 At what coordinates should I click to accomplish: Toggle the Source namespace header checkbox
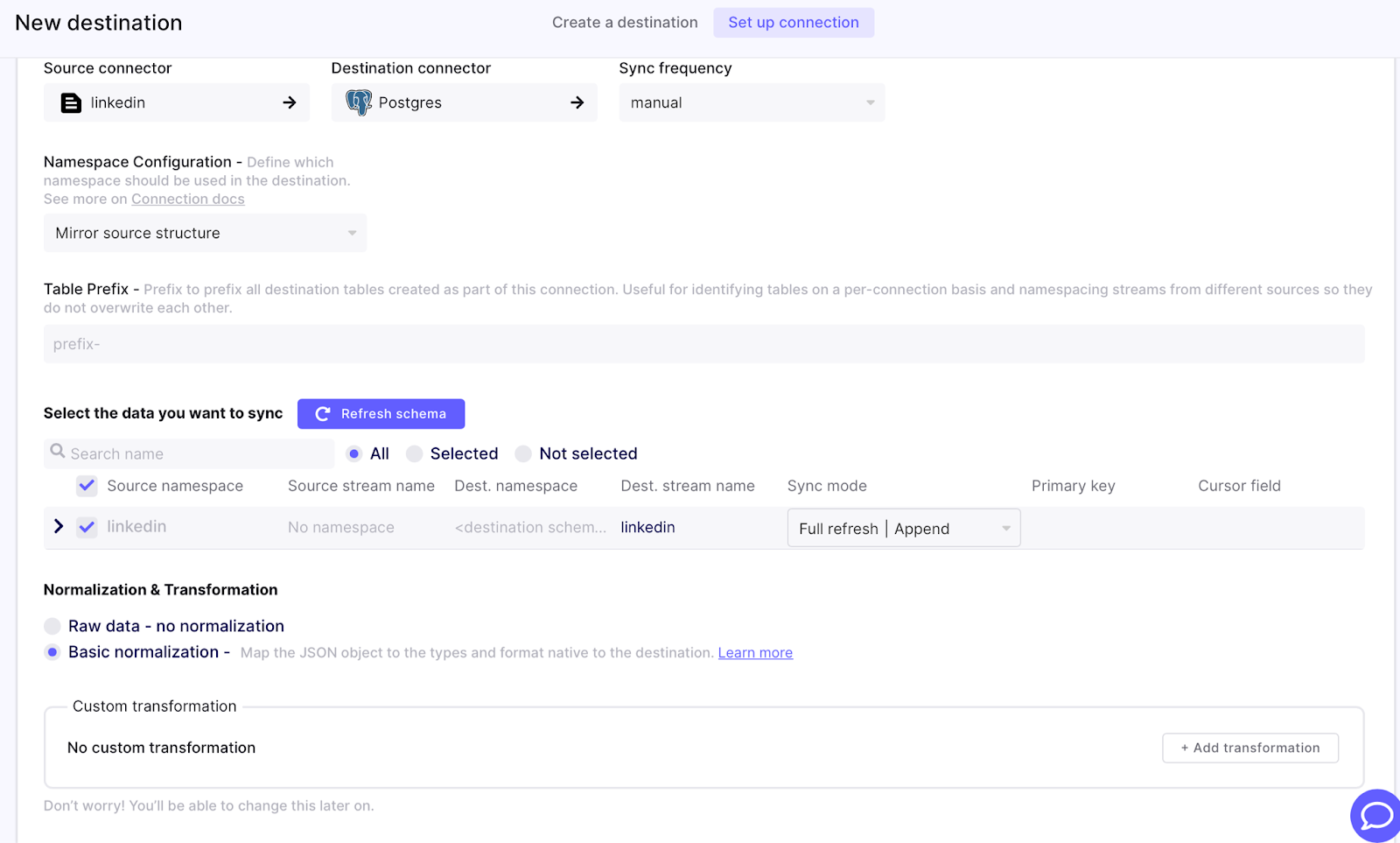click(87, 486)
